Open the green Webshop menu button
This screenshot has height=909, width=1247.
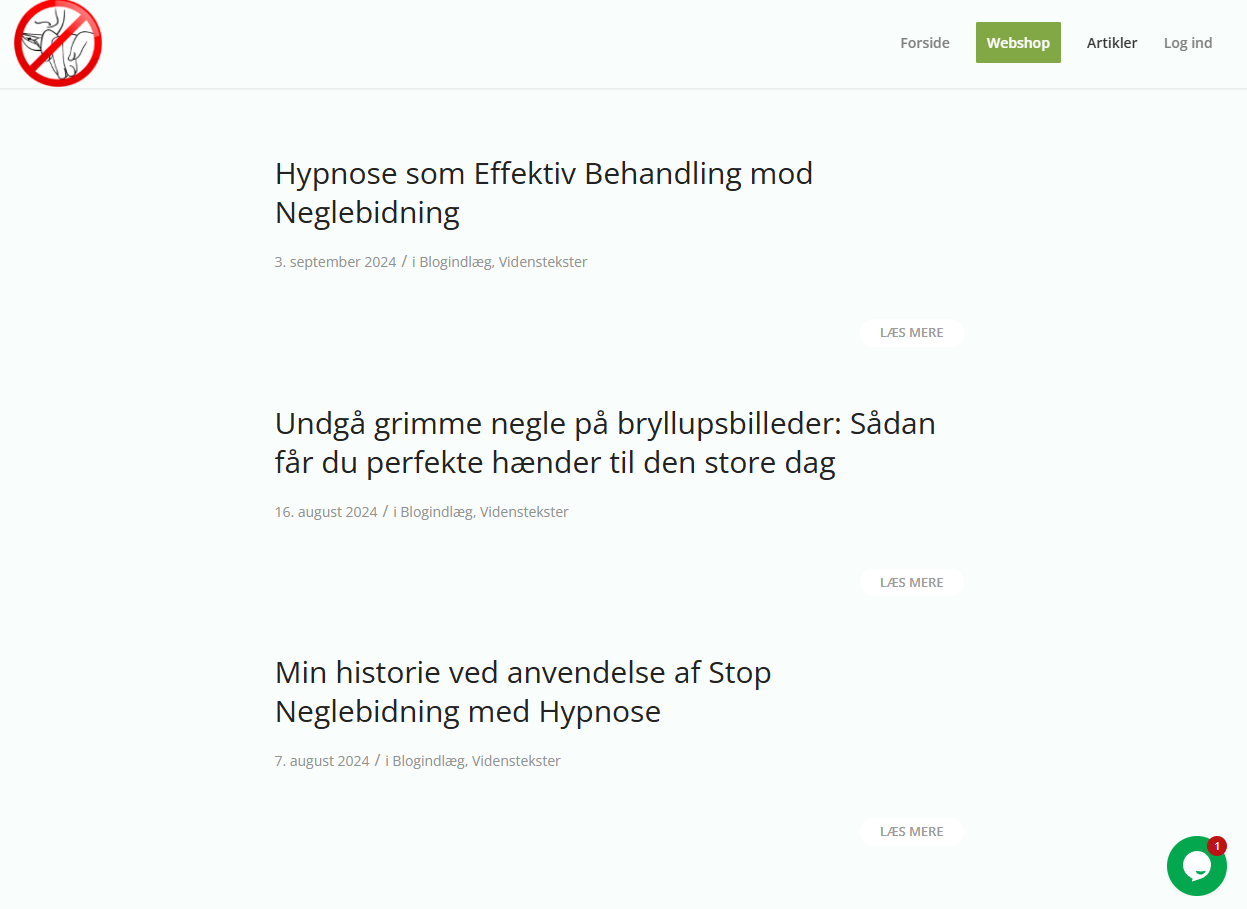click(1018, 43)
